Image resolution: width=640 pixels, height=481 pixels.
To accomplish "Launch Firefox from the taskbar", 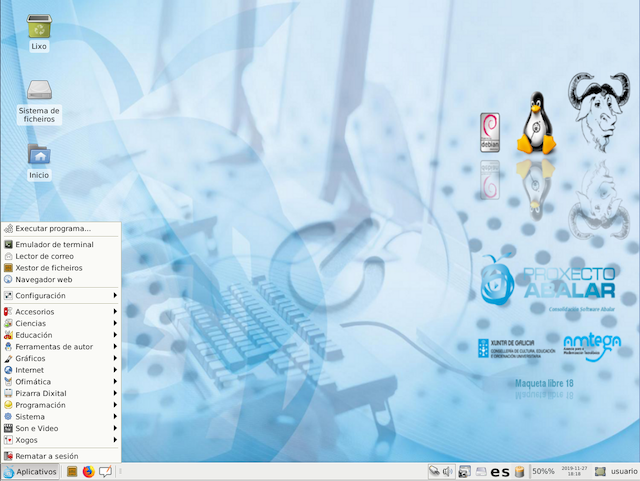I will point(88,471).
